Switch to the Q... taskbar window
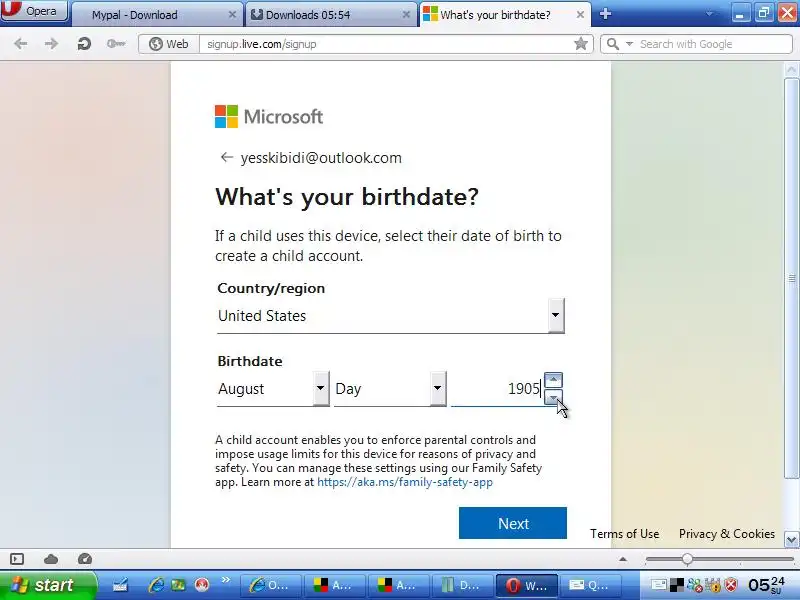 [590, 585]
